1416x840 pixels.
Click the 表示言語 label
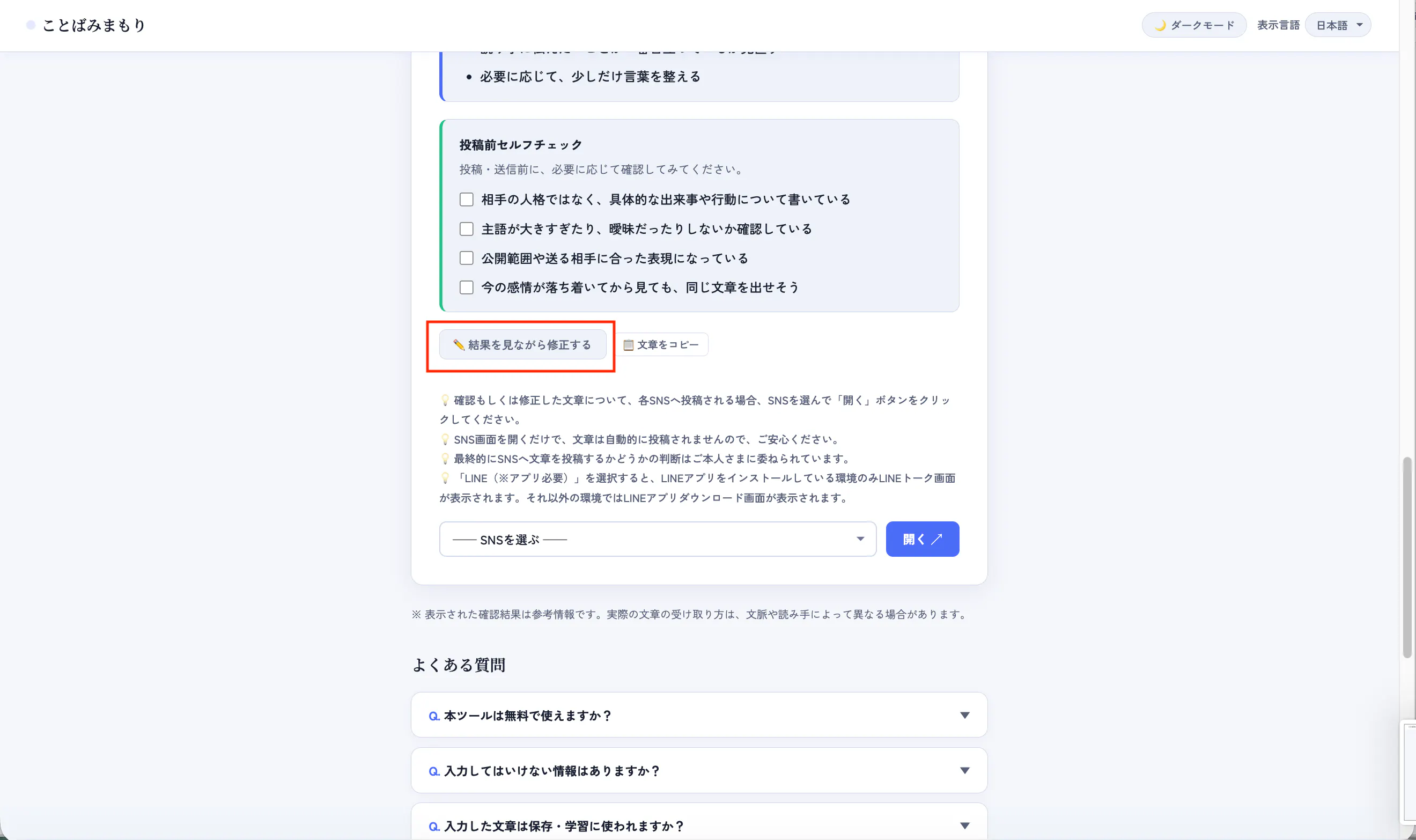[1278, 25]
